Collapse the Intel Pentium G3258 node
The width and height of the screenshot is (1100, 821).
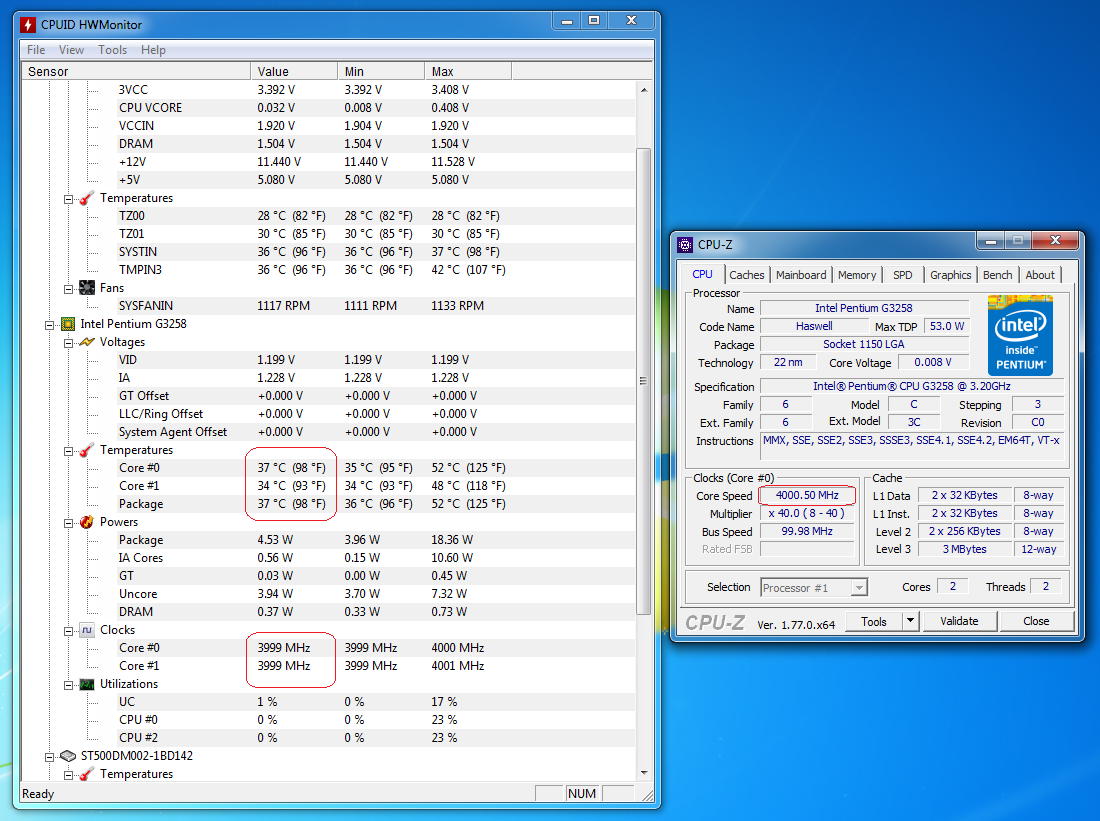pyautogui.click(x=49, y=325)
